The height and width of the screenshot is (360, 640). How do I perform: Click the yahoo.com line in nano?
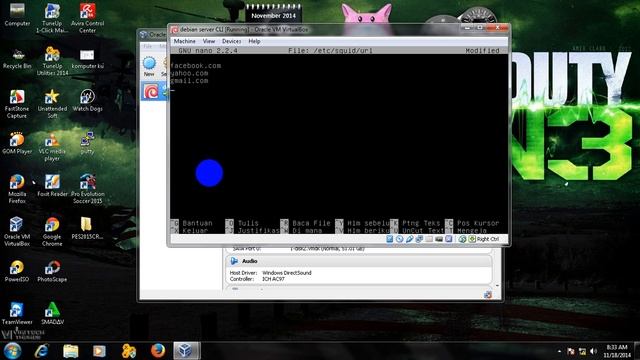[x=190, y=73]
